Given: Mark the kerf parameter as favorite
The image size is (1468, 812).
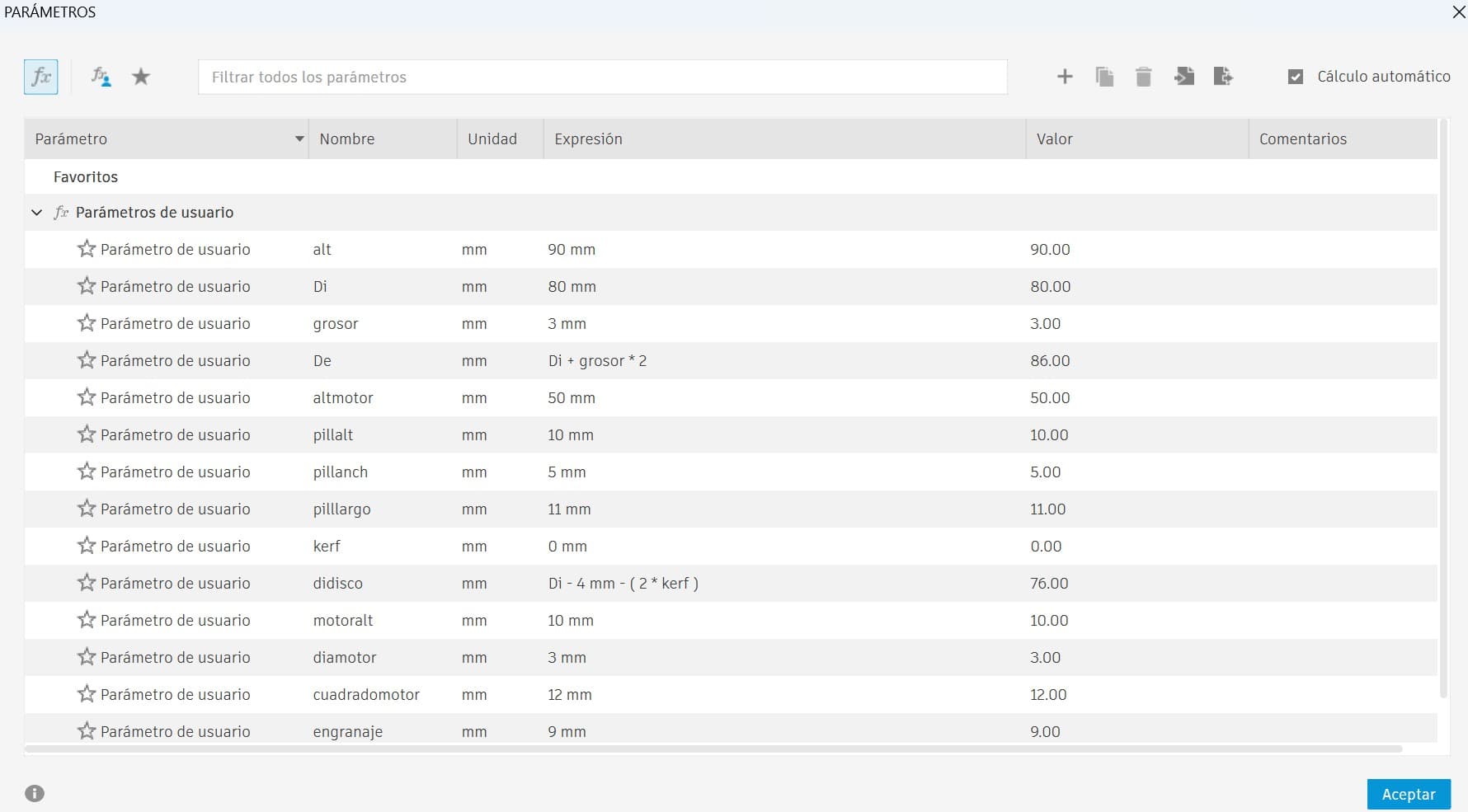Looking at the screenshot, I should coord(86,545).
